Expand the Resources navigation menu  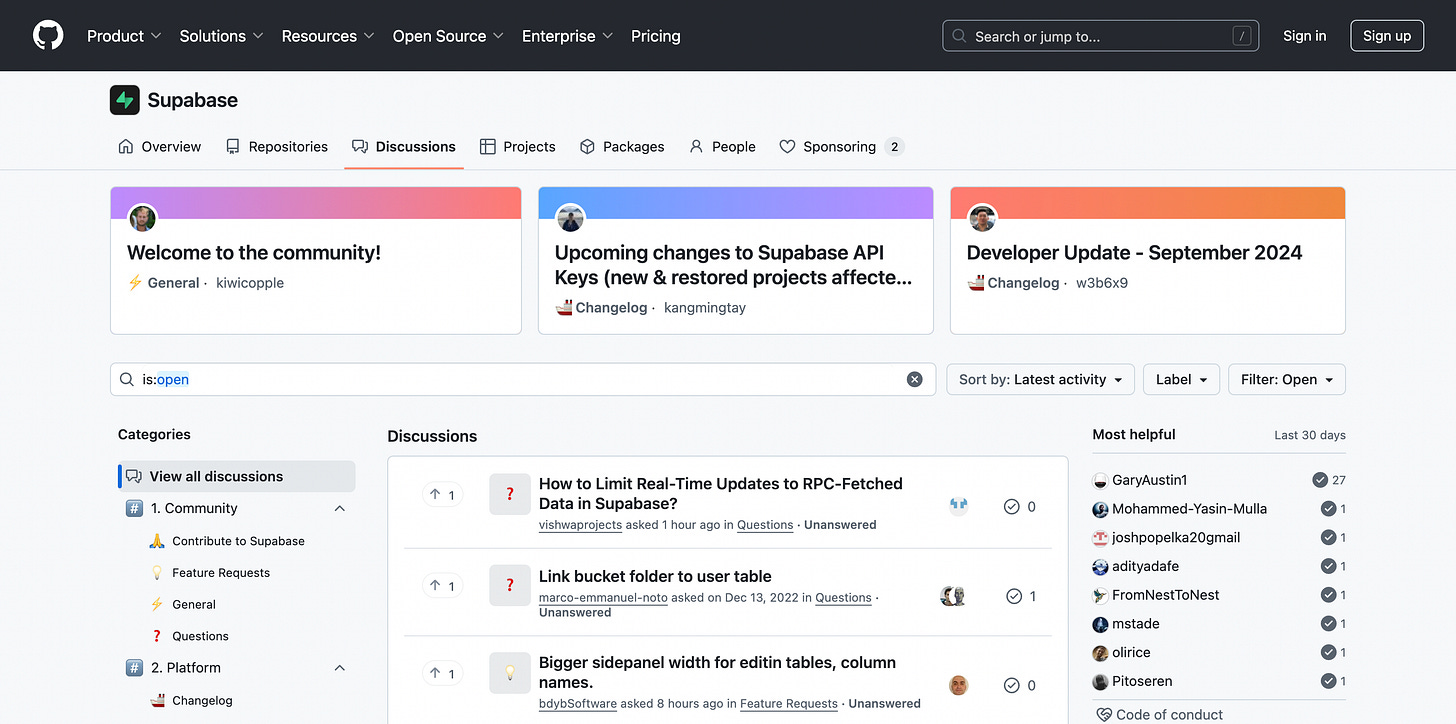[x=328, y=36]
